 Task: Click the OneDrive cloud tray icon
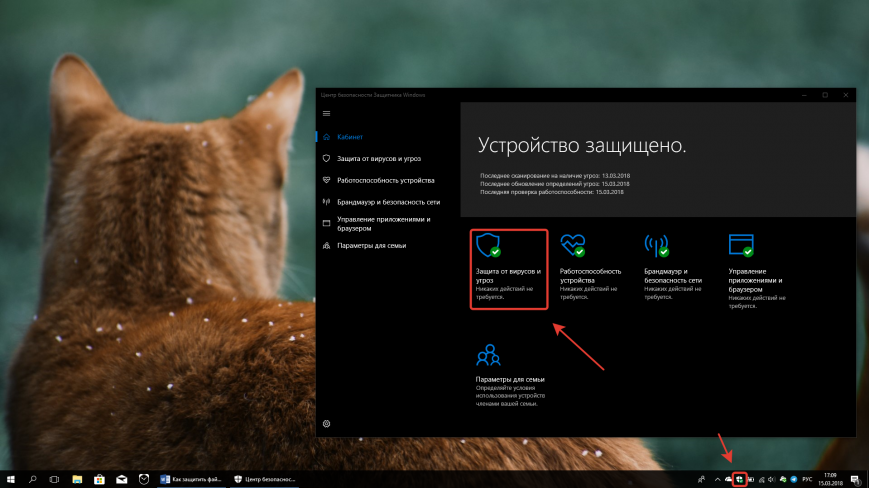tap(728, 479)
